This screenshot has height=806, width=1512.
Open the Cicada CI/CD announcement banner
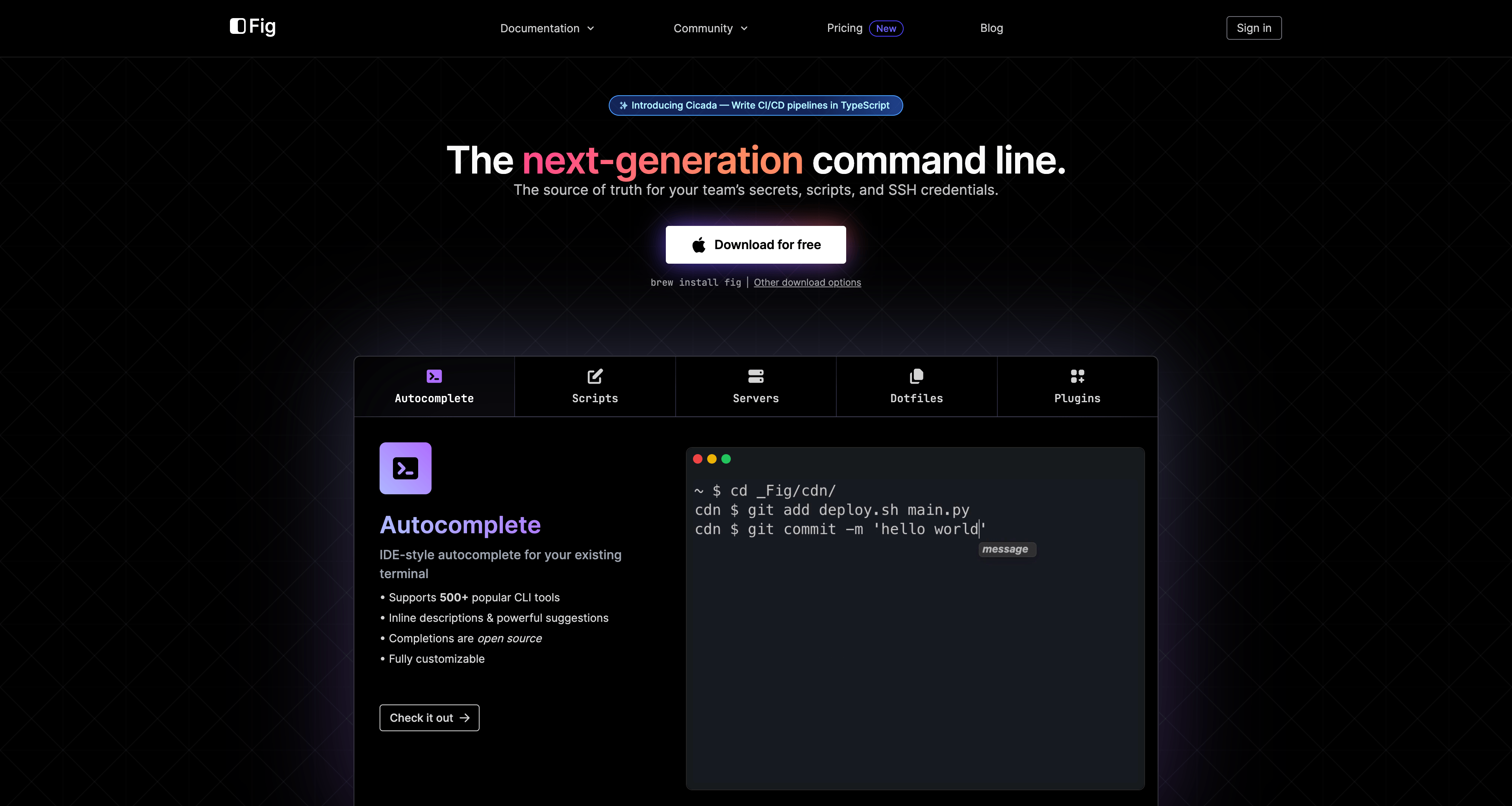[756, 105]
